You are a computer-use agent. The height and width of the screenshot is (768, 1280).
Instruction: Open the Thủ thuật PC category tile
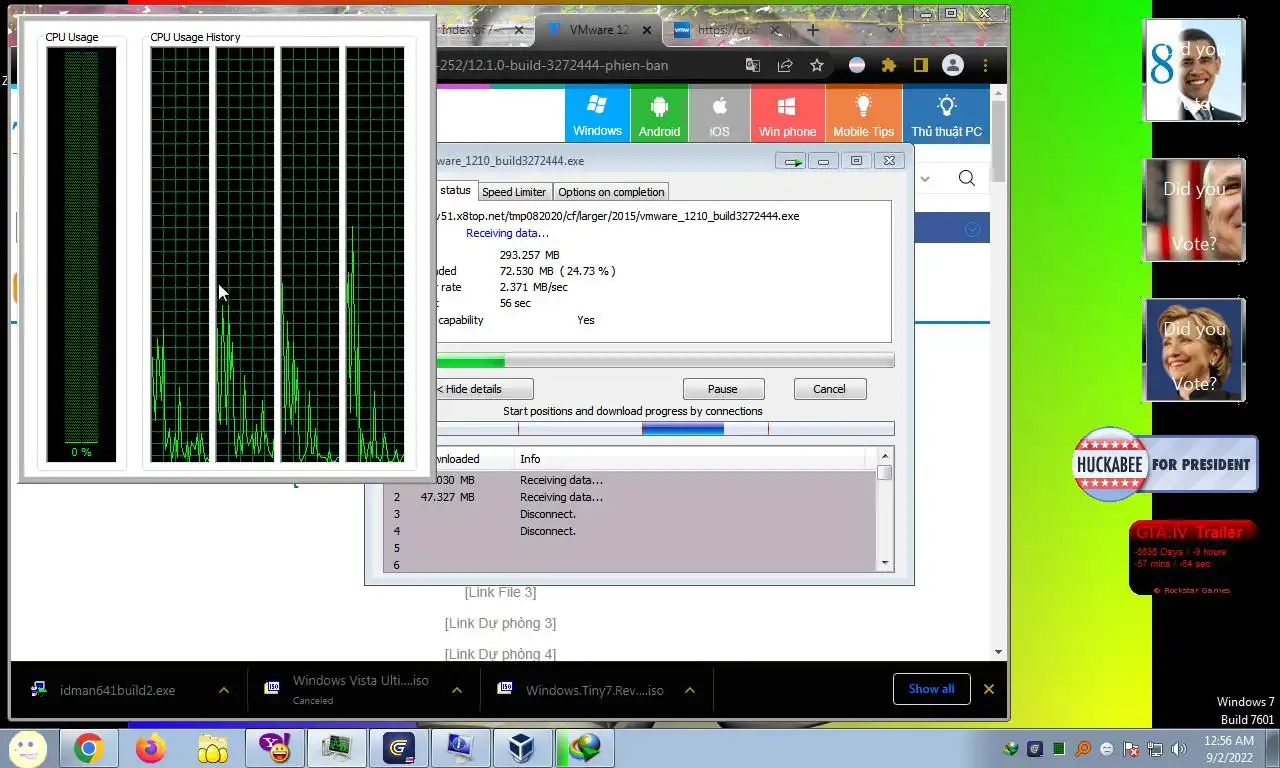[946, 114]
